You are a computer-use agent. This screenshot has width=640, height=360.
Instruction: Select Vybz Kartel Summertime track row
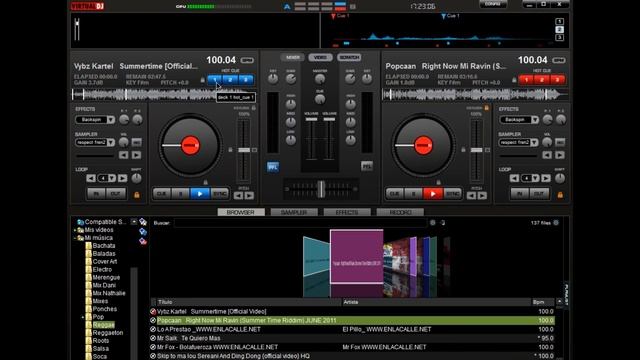(x=352, y=311)
